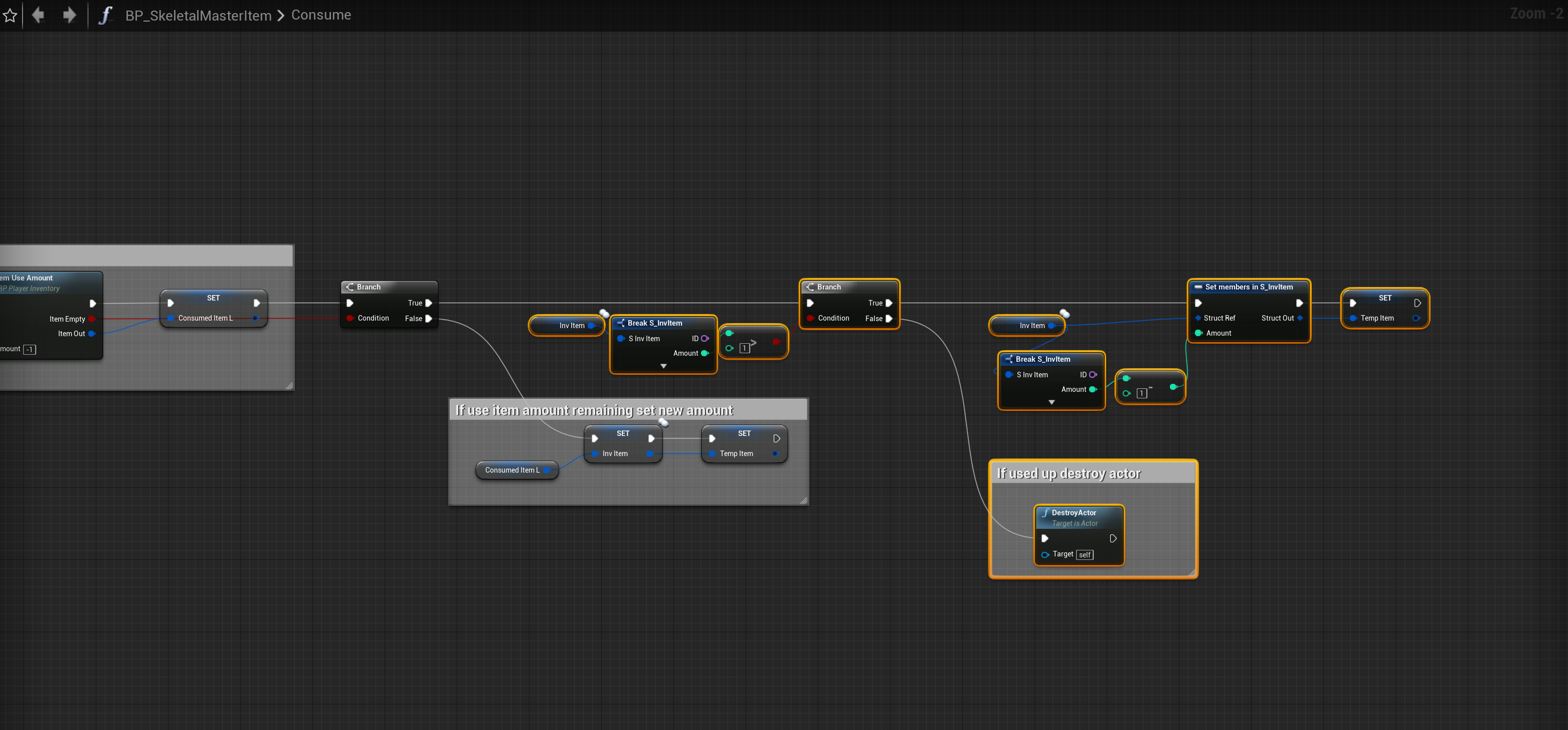This screenshot has width=1568, height=730.
Task: Expand lower Break S_InvItem node pins
Action: pyautogui.click(x=1051, y=402)
